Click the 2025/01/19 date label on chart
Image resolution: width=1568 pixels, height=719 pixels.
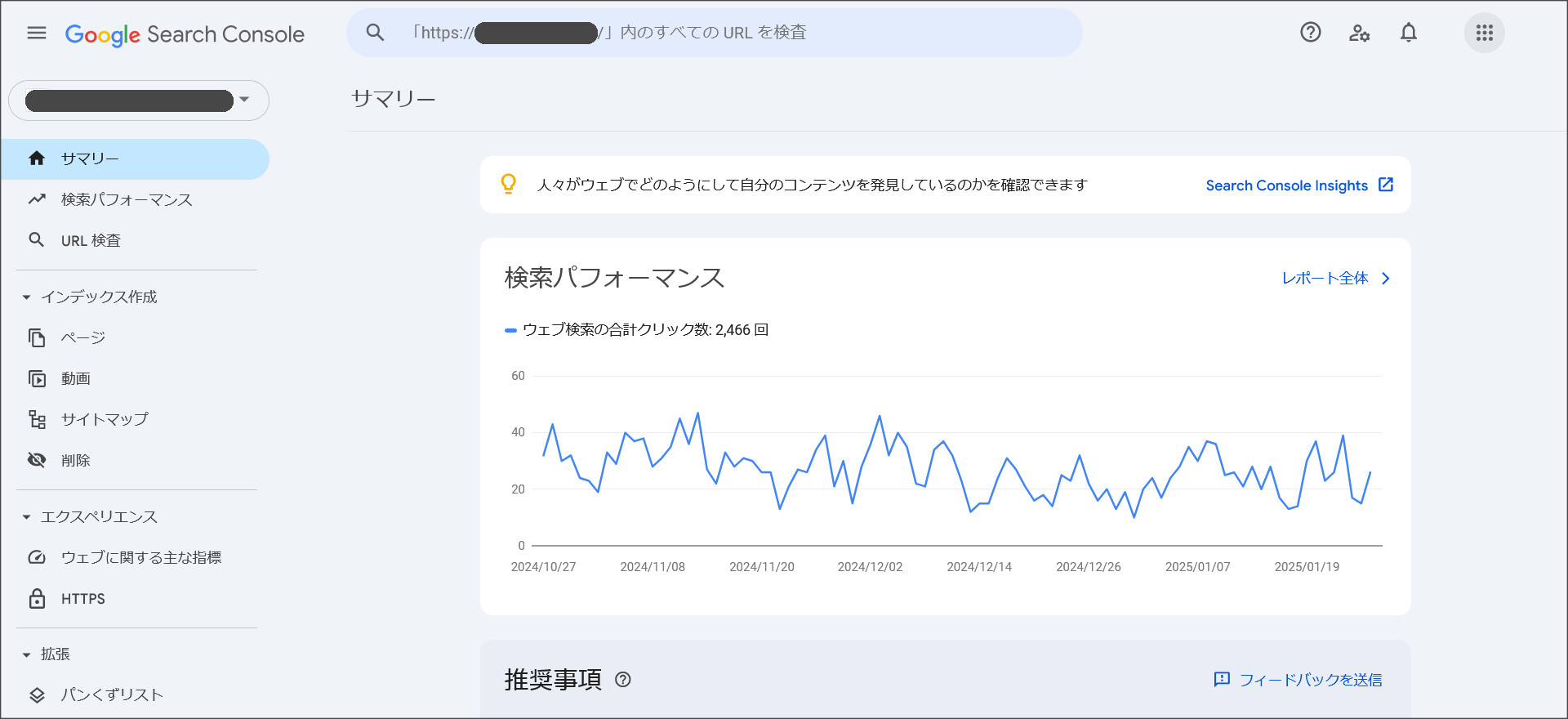pyautogui.click(x=1307, y=567)
